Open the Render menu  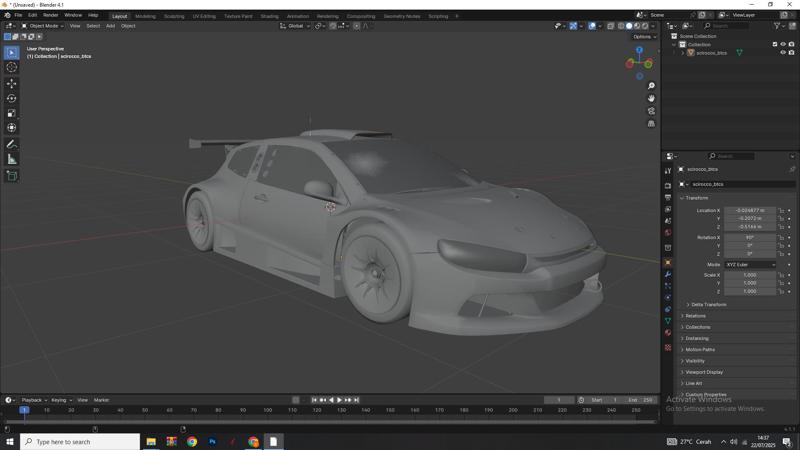coord(51,15)
